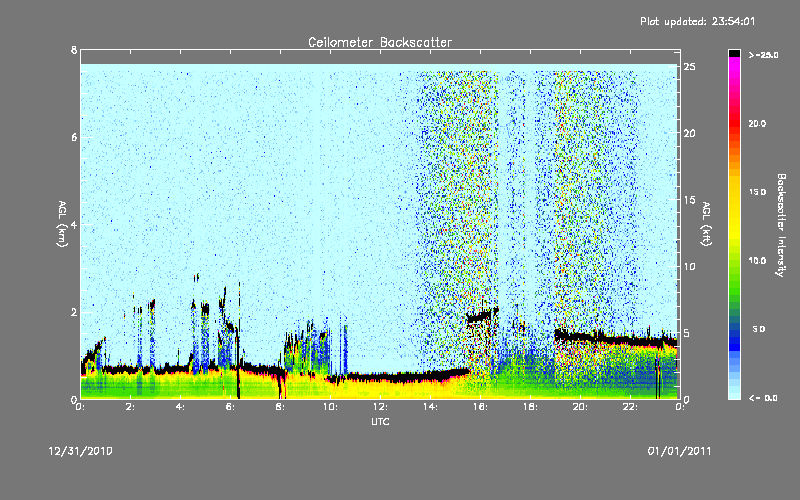Click the '4' km tick label

click(x=74, y=224)
